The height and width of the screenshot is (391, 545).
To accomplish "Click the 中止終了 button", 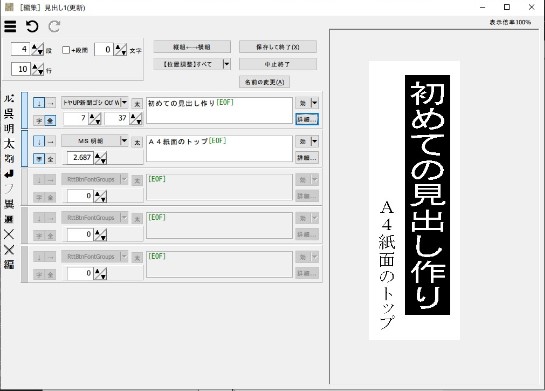I will pyautogui.click(x=278, y=64).
